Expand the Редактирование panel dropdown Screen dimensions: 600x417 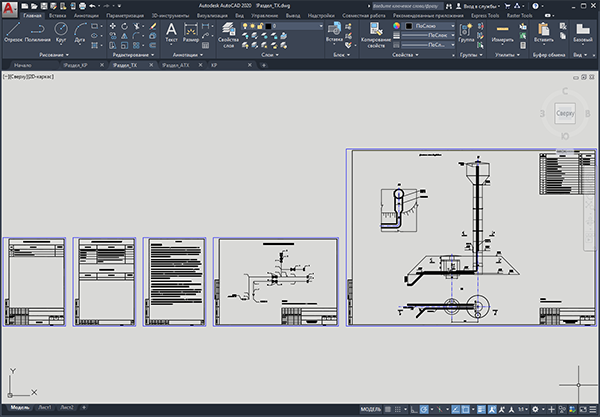(134, 55)
